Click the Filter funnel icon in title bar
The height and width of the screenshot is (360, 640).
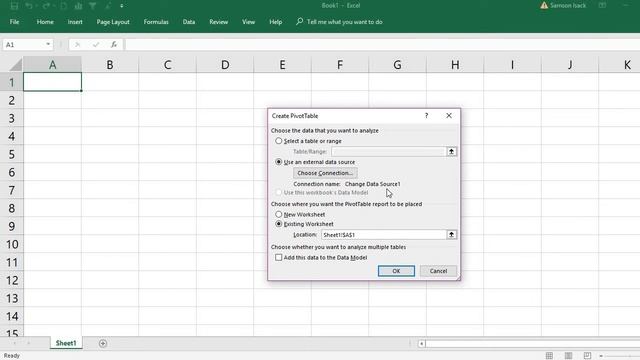pos(93,6)
